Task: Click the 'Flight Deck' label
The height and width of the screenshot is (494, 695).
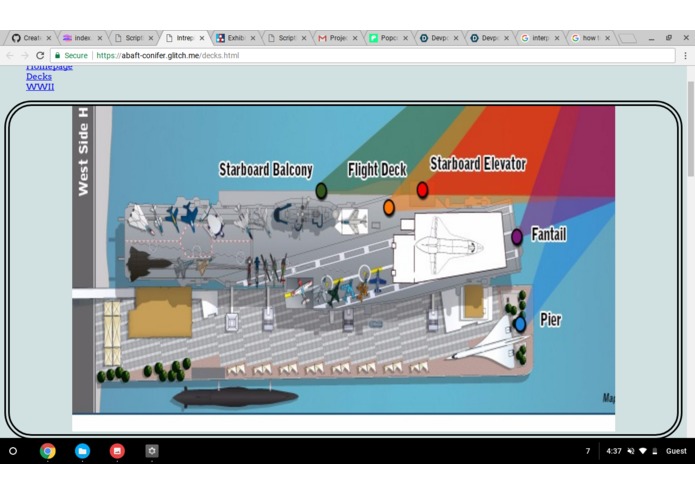Action: (377, 169)
